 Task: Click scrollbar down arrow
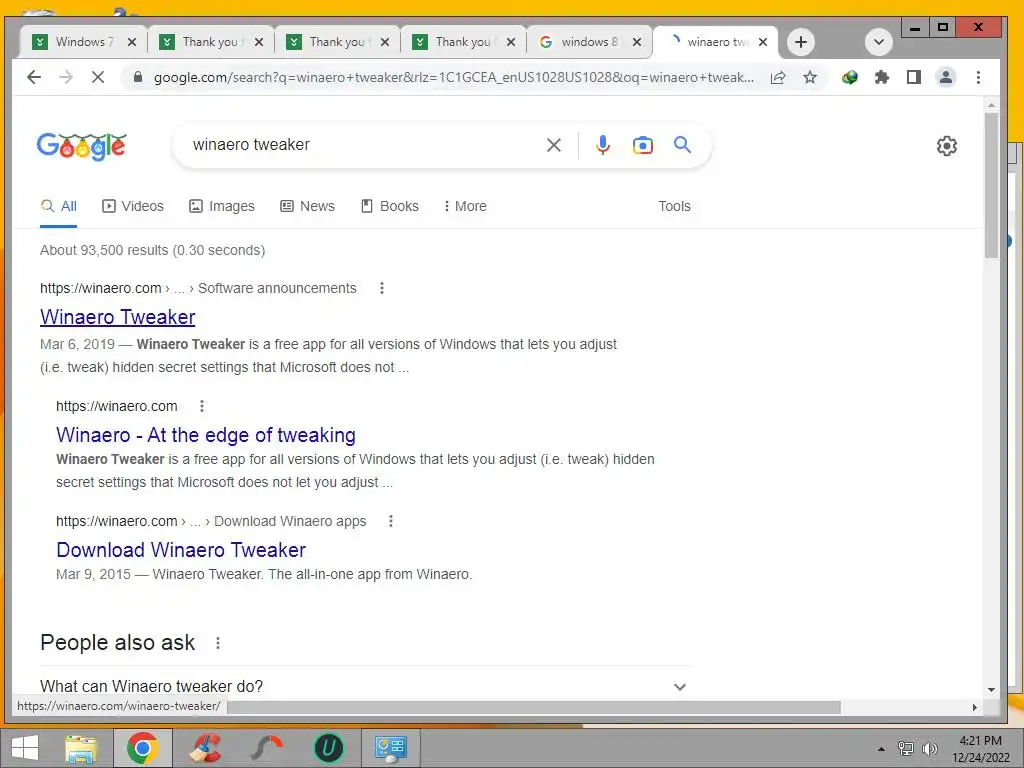(991, 690)
